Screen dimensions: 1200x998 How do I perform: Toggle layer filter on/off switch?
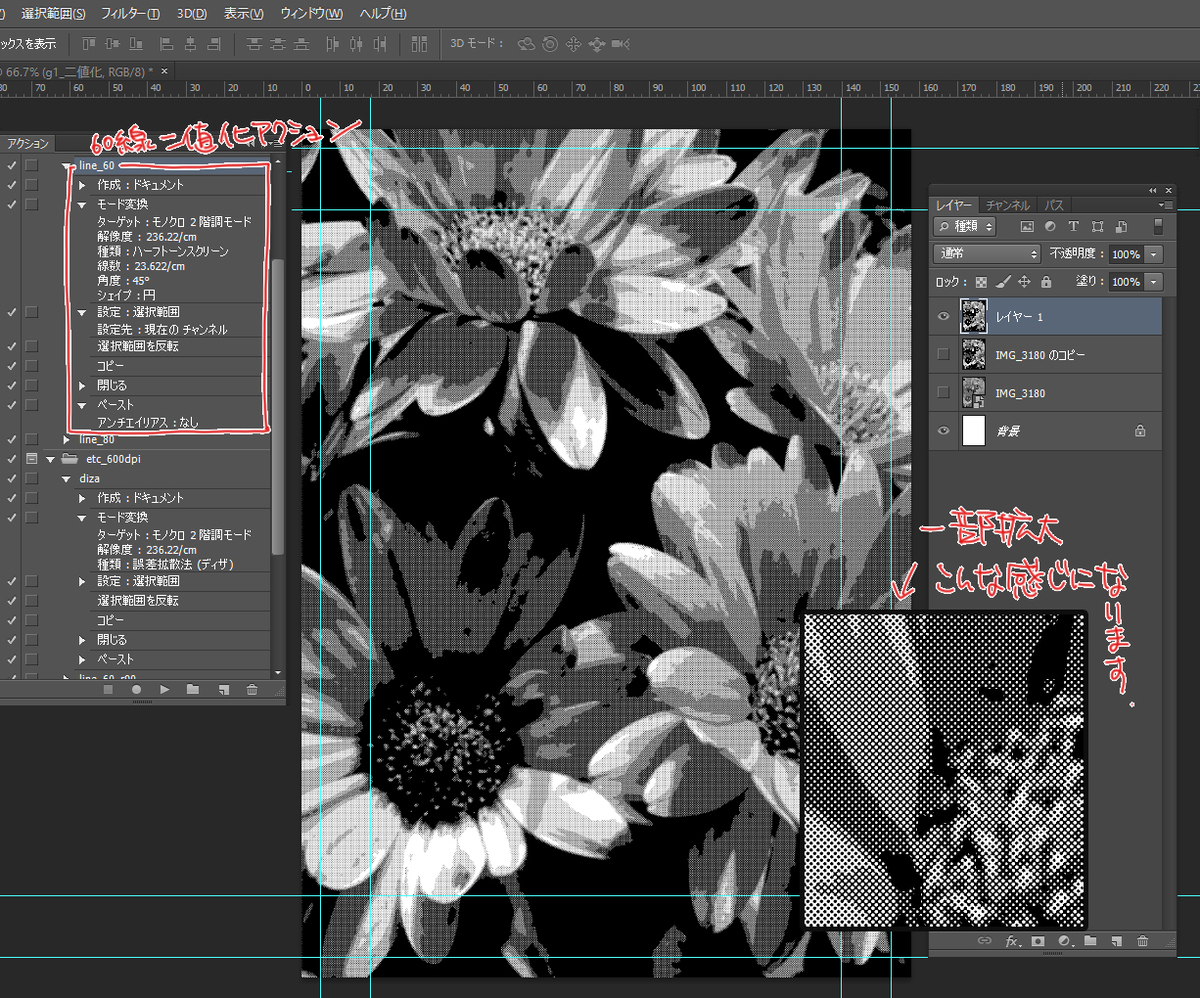pos(1158,227)
